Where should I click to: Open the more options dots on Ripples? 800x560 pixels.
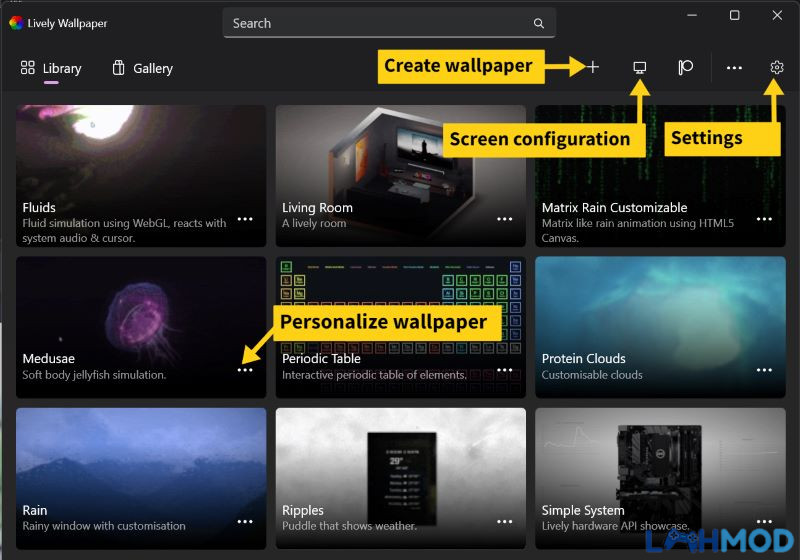[x=505, y=522]
